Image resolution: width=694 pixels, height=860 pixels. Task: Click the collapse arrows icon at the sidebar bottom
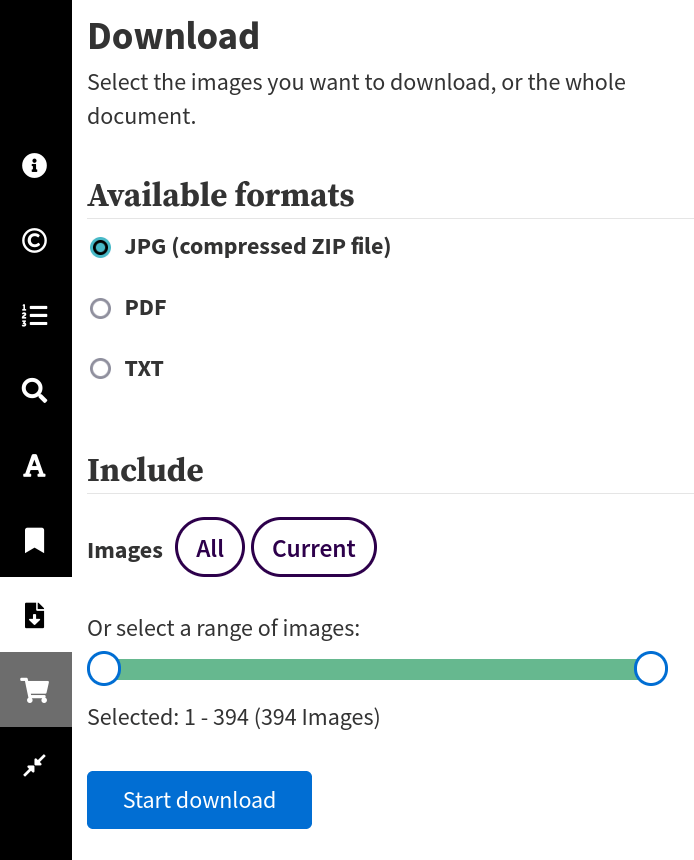coord(34,765)
